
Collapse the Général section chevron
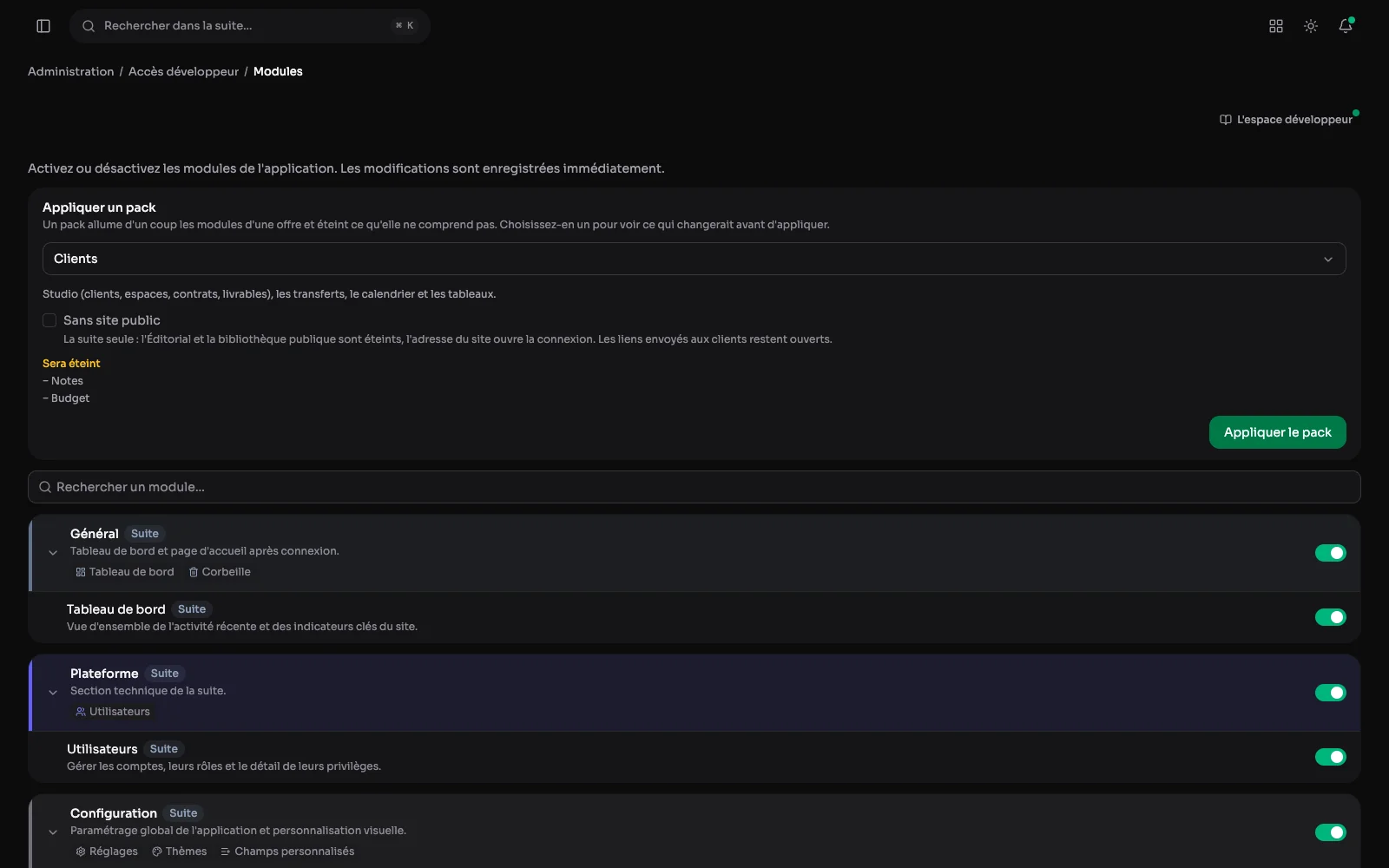(53, 553)
